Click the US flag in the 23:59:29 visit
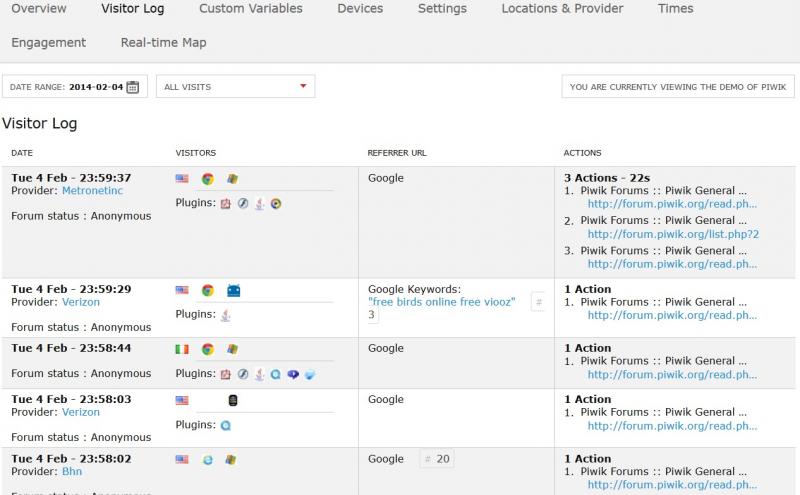Screen dimensions: 800x495 coord(182,290)
